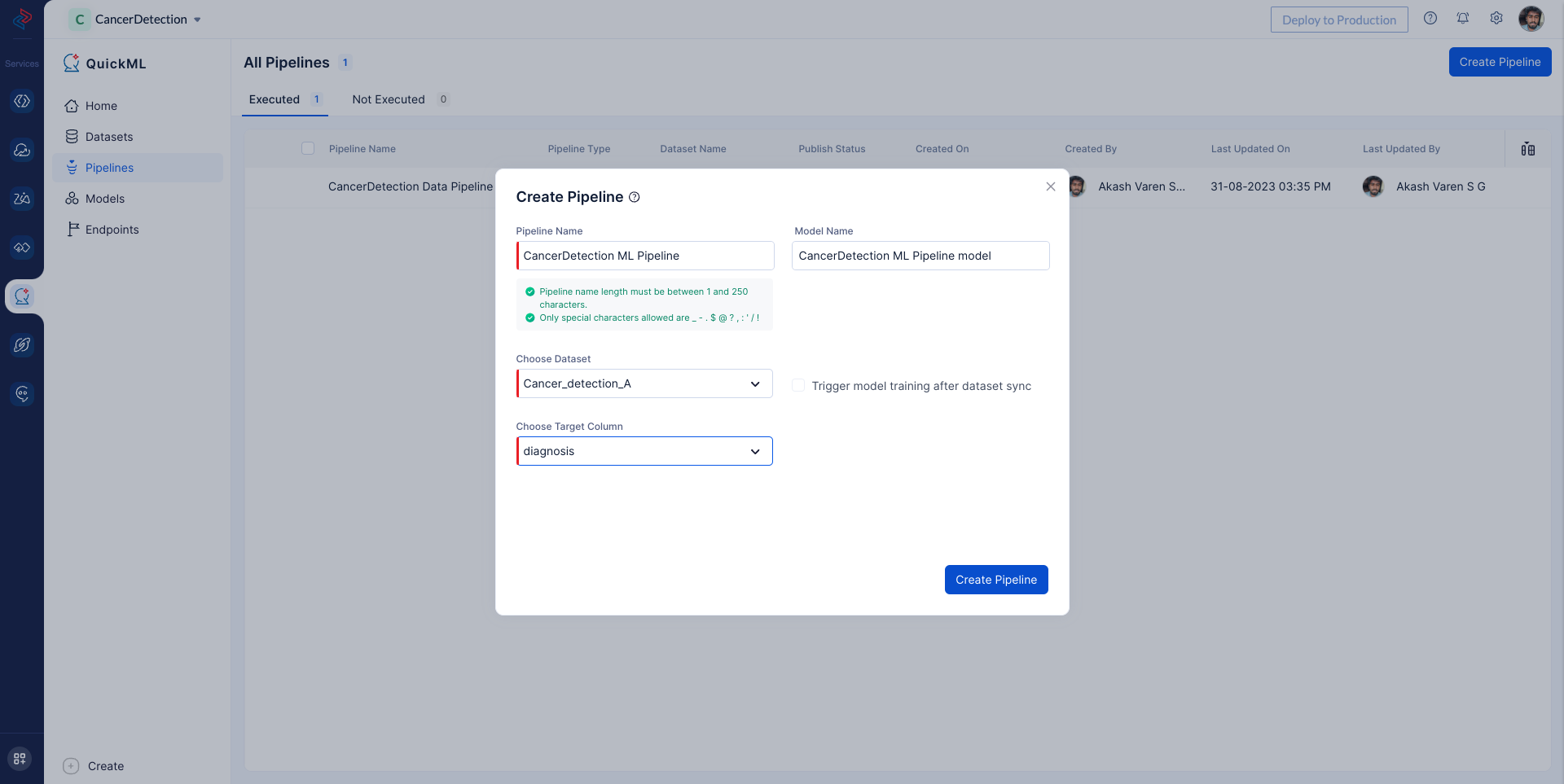Open the help question mark in top bar
The image size is (1564, 784).
(x=1430, y=19)
